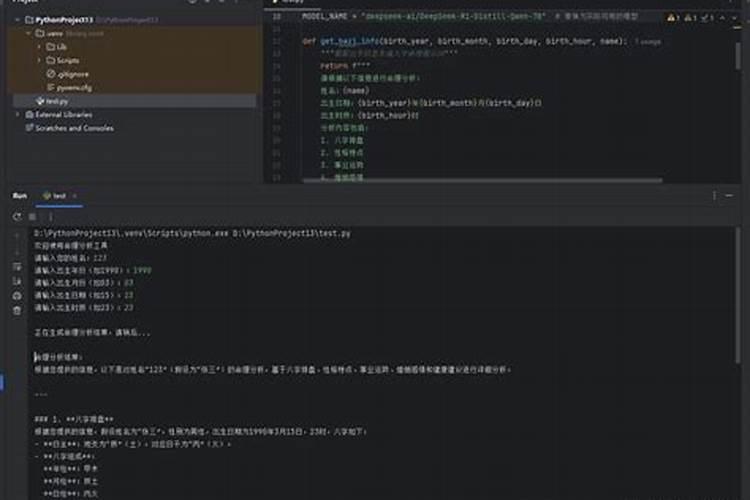Click the 'return f"""' code line
The image size is (750, 500).
345,66
